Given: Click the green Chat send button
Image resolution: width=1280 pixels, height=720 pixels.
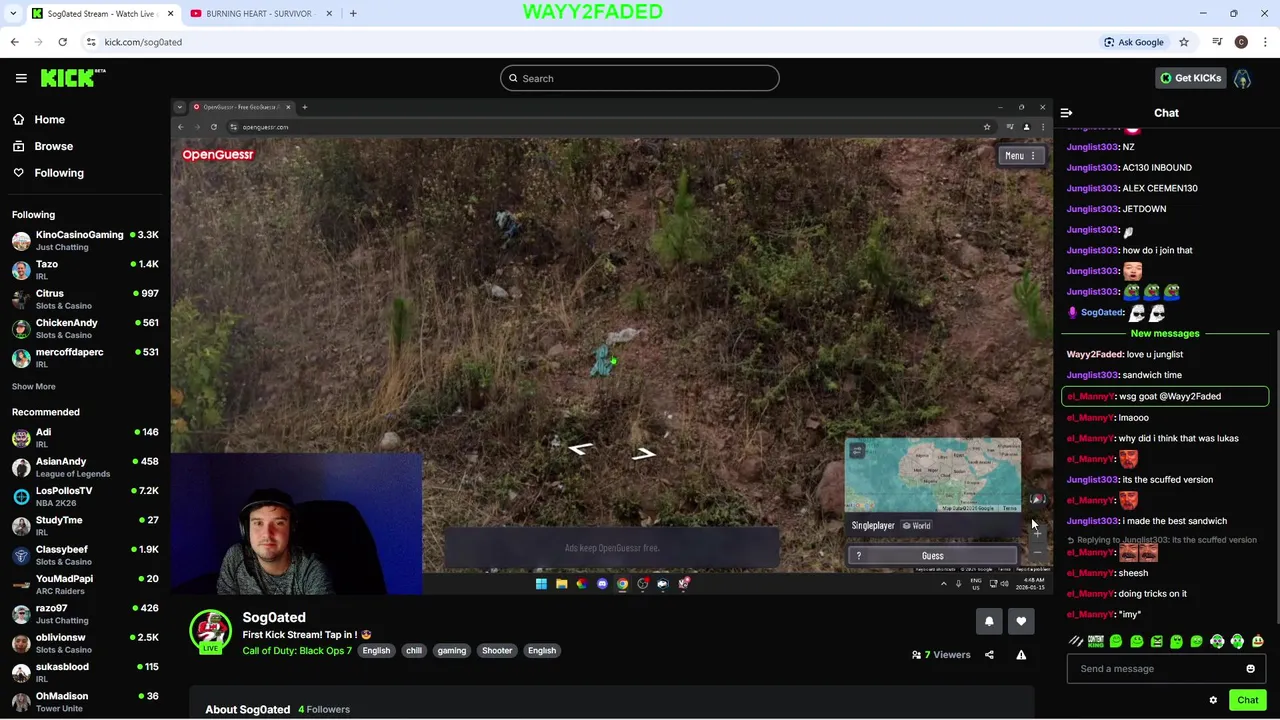Looking at the screenshot, I should pos(1247,700).
